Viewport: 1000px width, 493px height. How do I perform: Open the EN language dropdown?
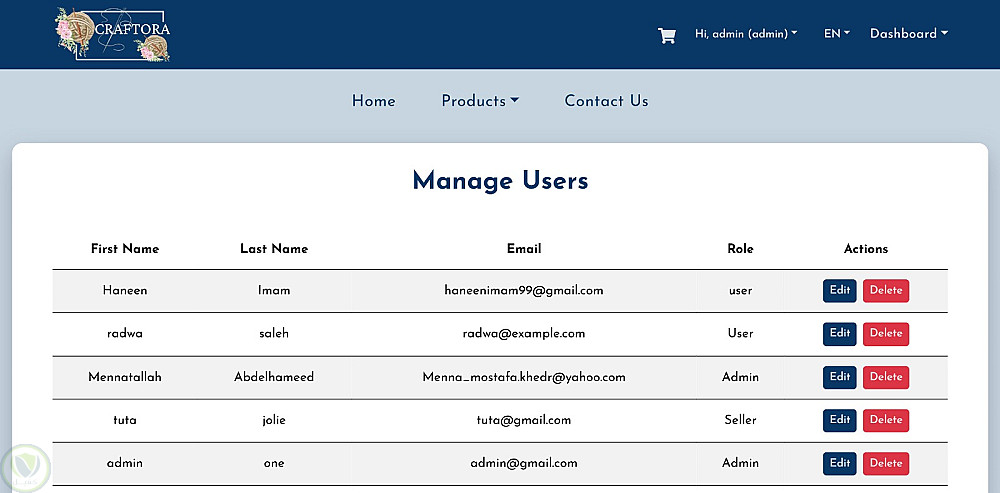(x=836, y=34)
